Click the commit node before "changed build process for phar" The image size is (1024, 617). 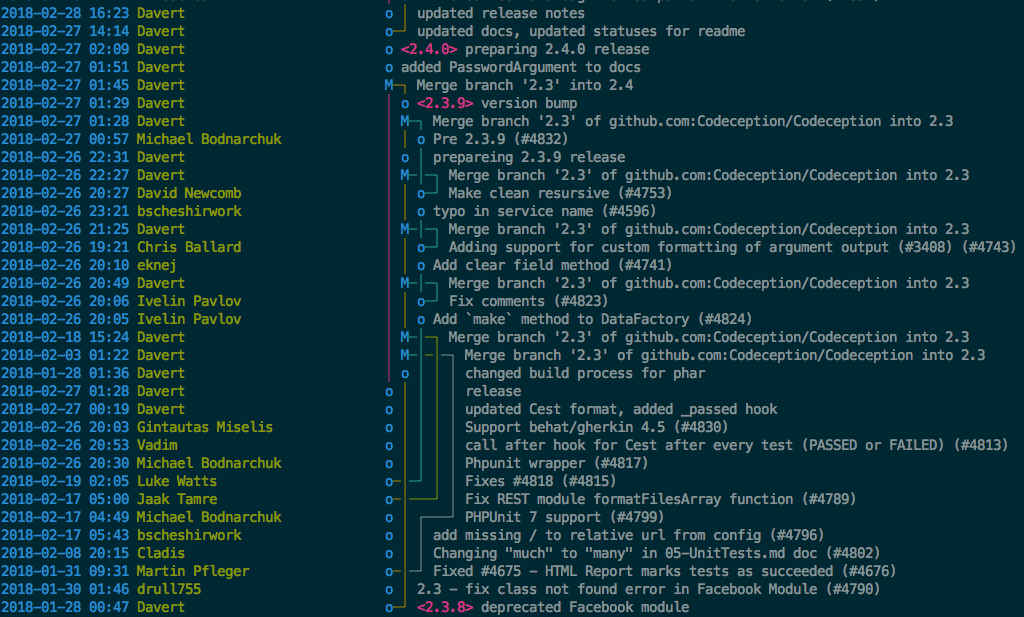(405, 374)
